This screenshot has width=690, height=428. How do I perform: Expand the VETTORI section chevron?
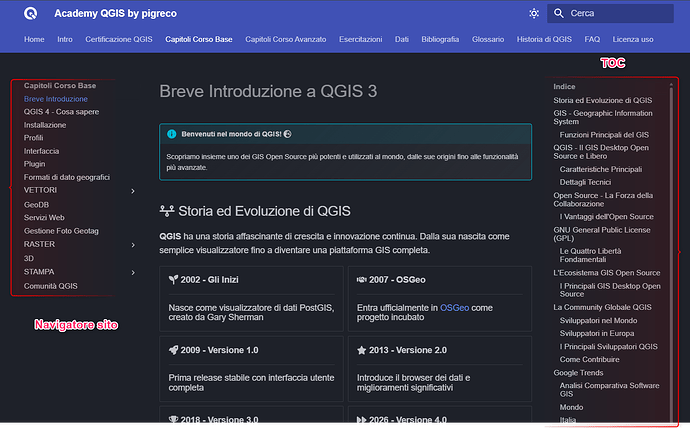pos(133,191)
